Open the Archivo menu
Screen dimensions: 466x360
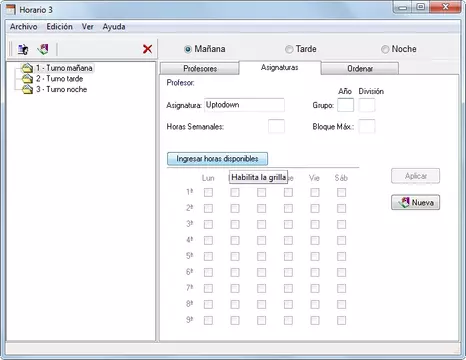point(24,27)
